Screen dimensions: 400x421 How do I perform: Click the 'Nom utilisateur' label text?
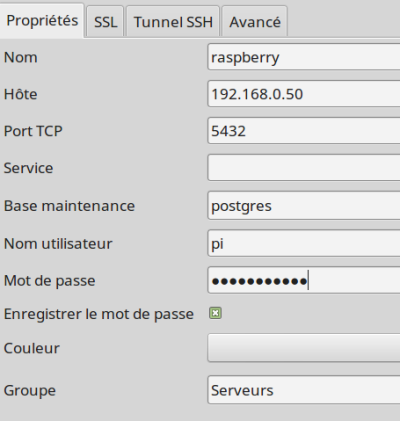[58, 244]
